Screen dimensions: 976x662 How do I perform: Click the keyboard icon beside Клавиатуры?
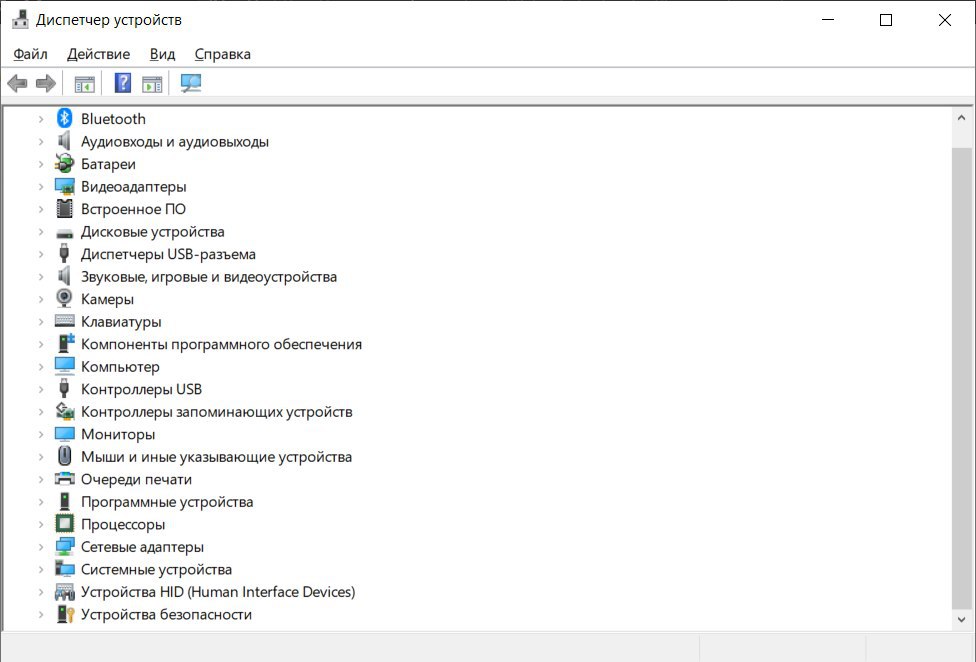click(x=64, y=320)
